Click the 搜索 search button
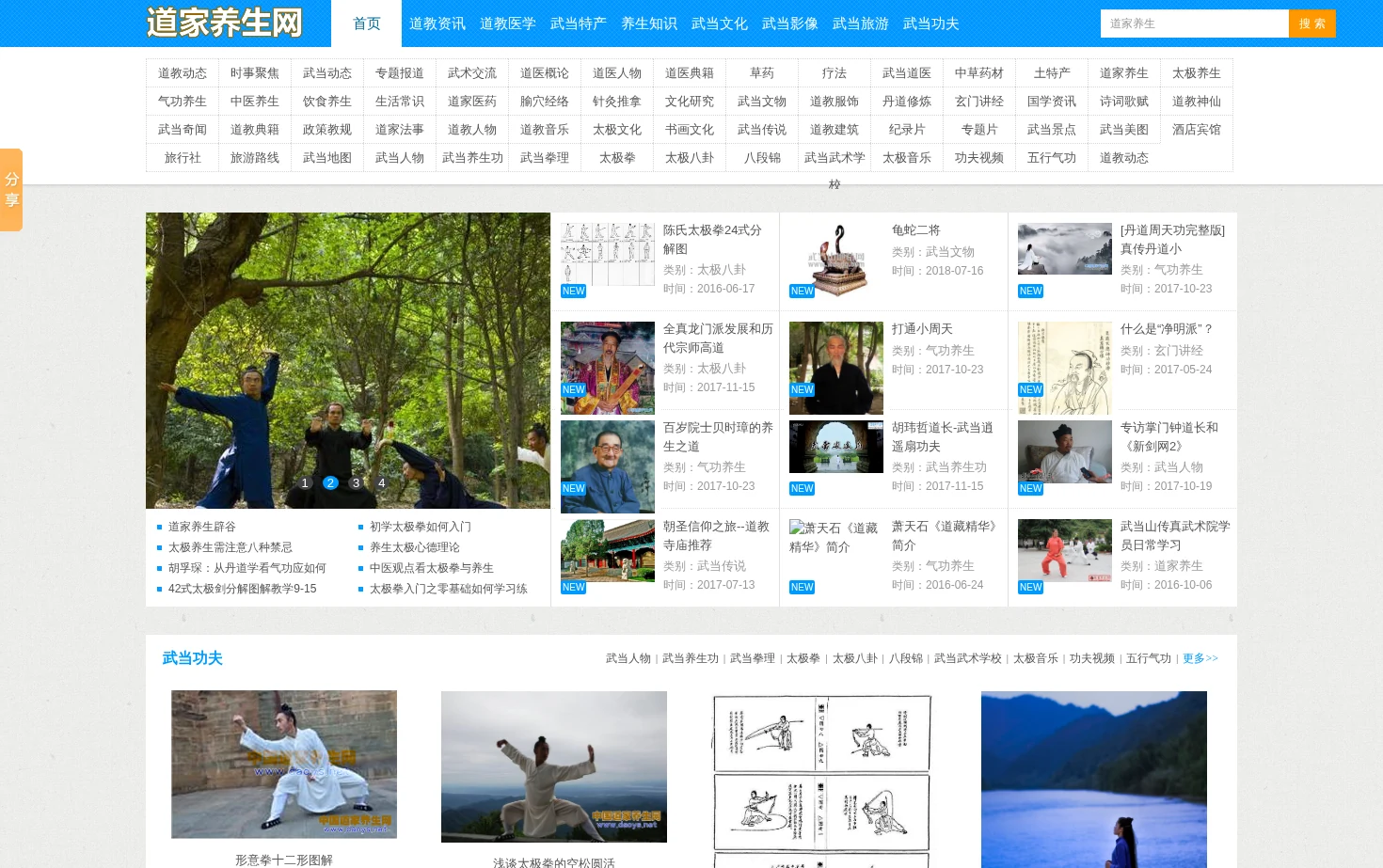This screenshot has width=1383, height=868. point(1312,24)
